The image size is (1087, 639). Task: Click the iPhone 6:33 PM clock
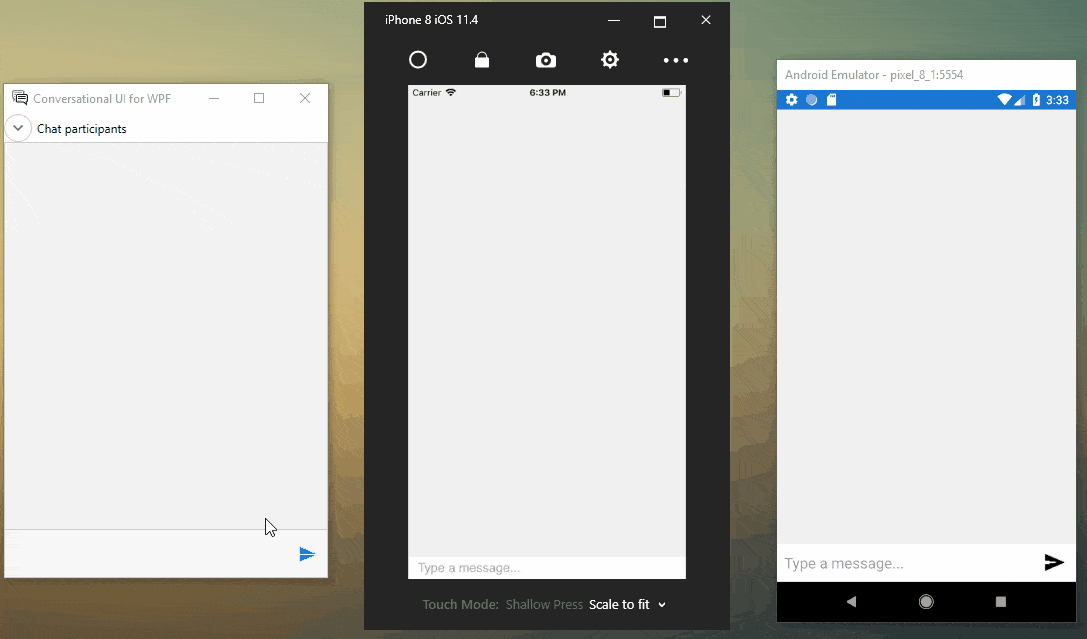click(548, 92)
